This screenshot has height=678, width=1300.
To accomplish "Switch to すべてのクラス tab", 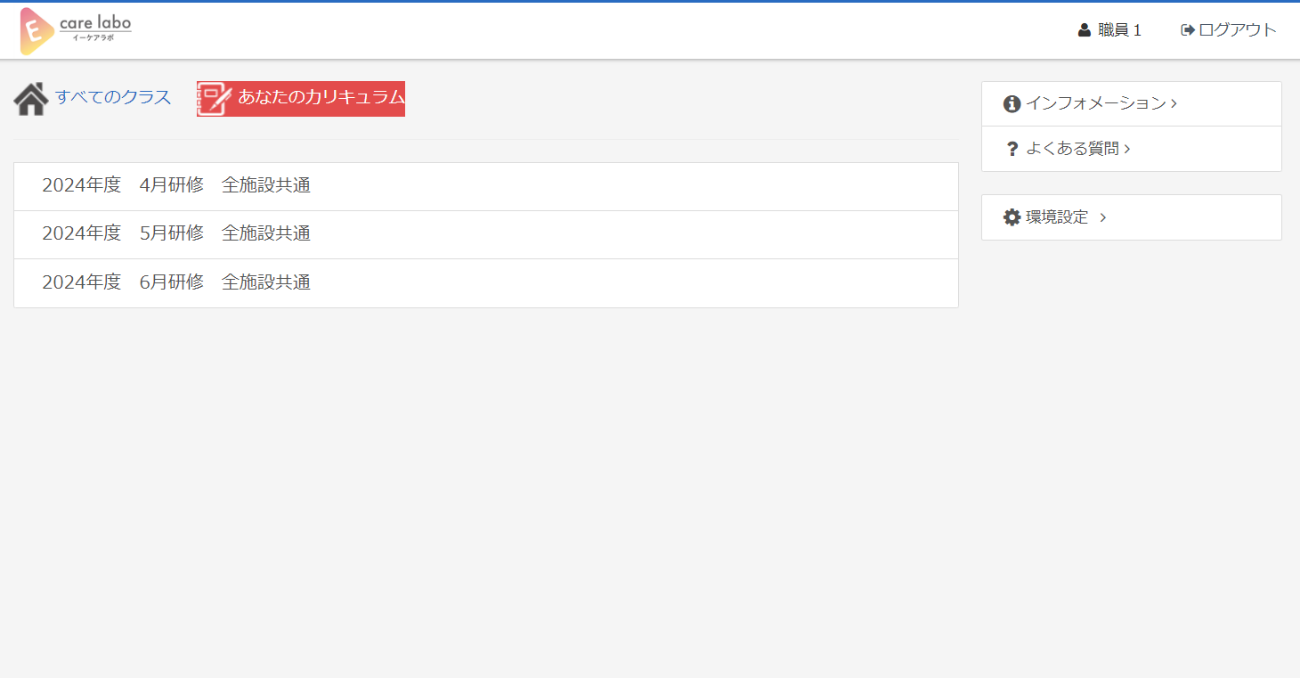I will (x=113, y=97).
